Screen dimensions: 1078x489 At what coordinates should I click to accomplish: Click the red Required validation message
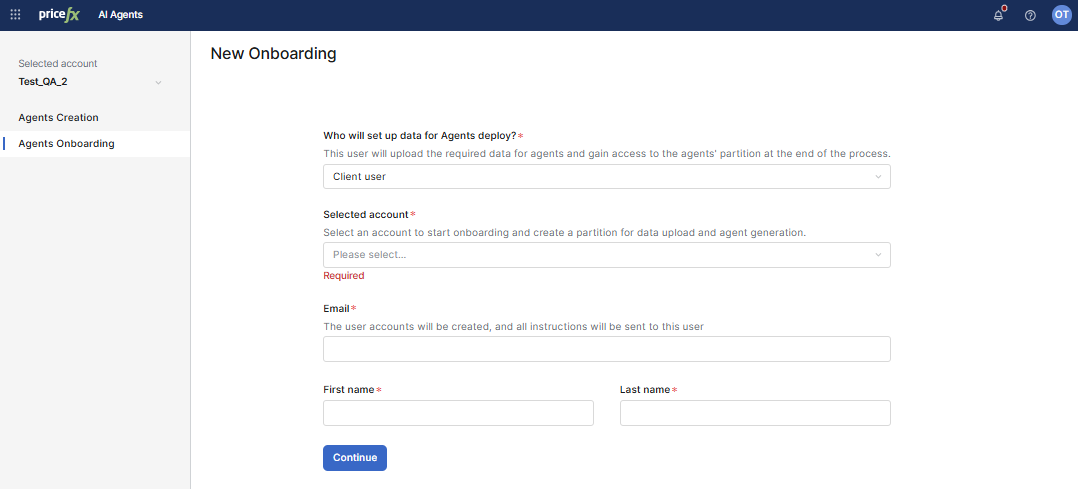pos(343,276)
